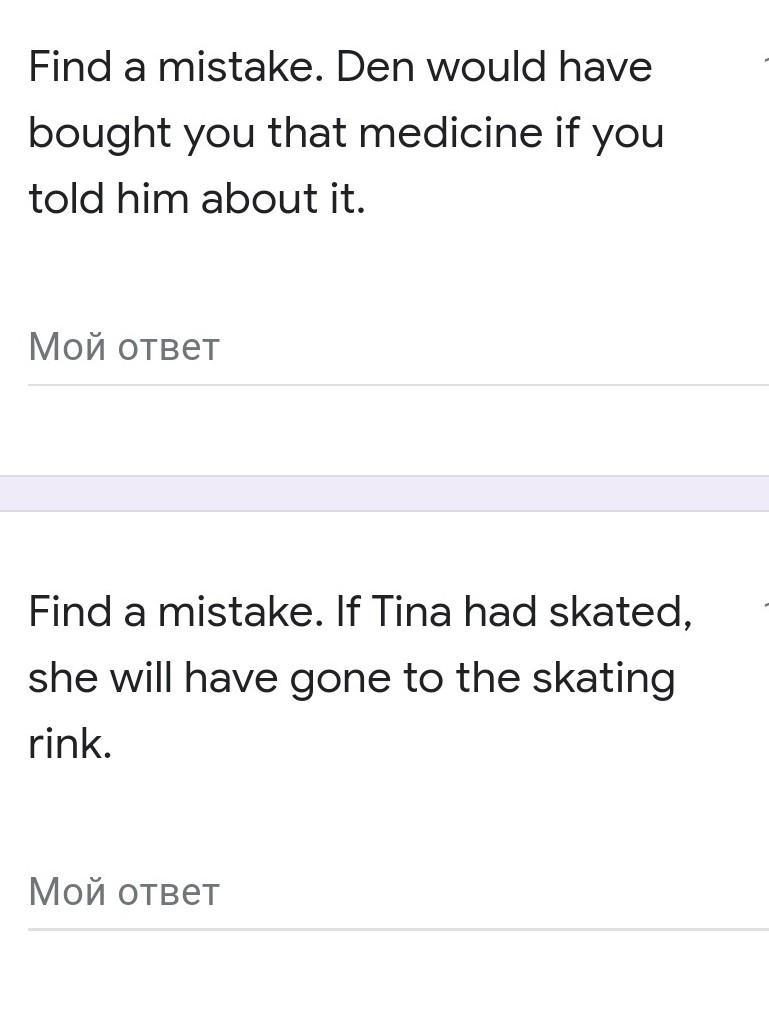Click 'Find a mistake.' in the first question

(x=176, y=67)
